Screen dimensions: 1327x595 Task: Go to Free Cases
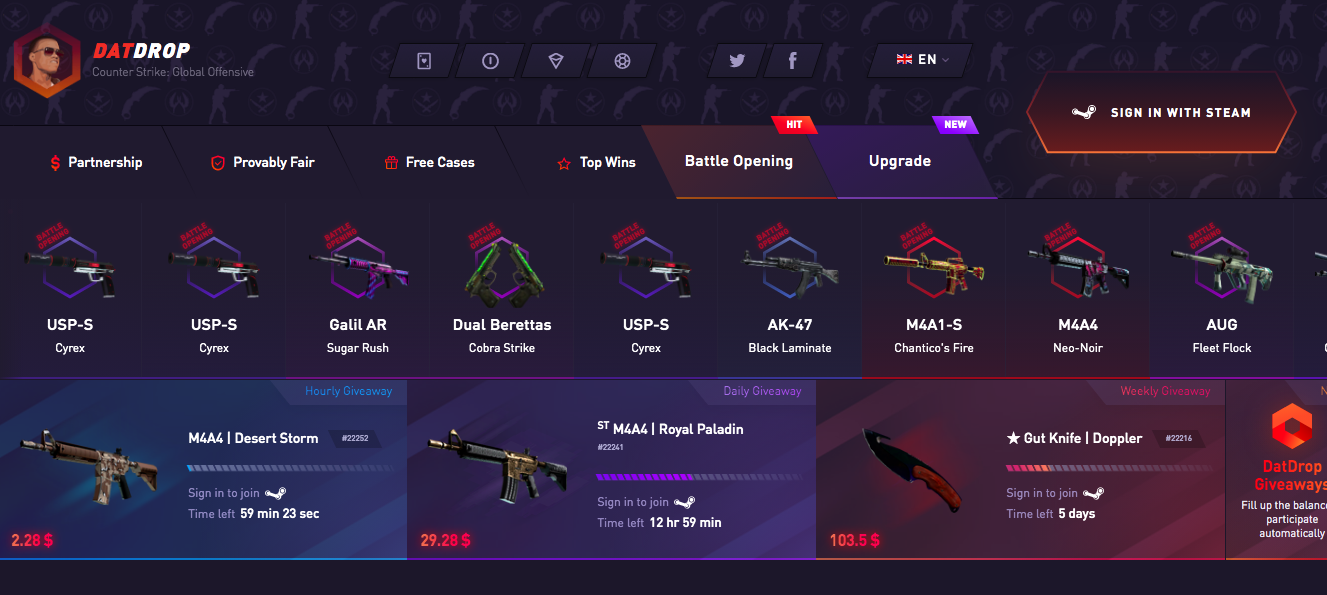click(x=430, y=162)
